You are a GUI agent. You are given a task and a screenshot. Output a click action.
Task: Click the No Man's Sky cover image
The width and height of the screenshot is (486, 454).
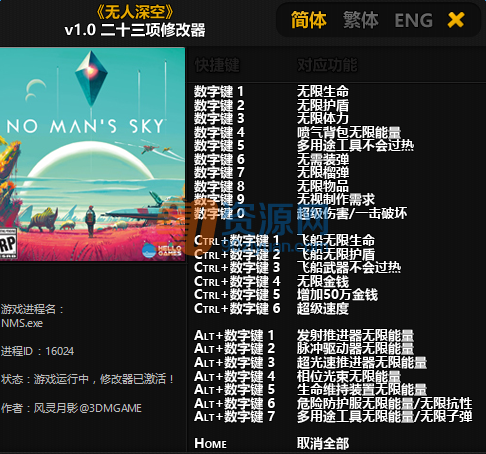point(92,154)
